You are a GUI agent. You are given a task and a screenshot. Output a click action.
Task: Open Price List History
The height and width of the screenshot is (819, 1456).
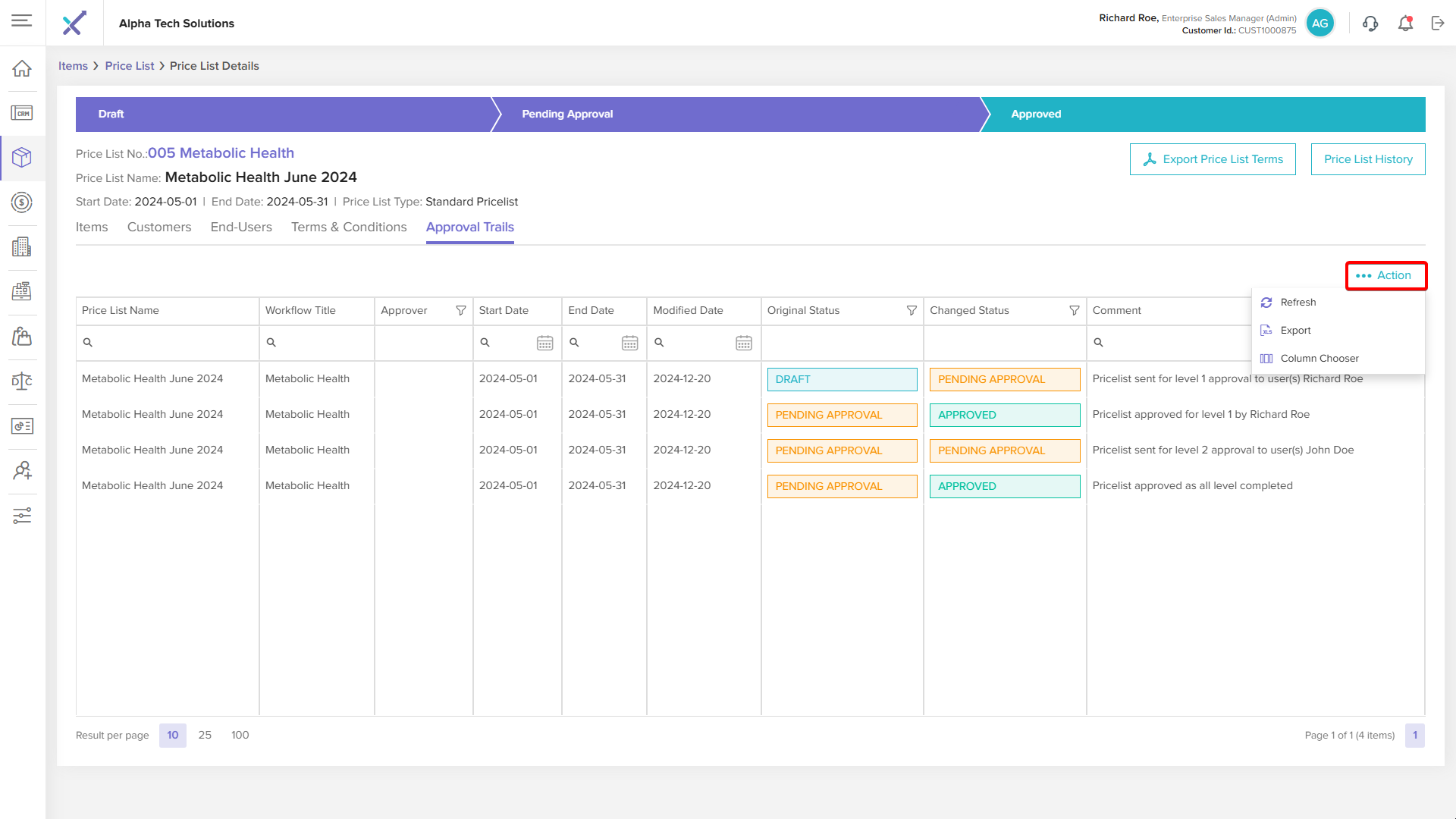click(x=1367, y=159)
